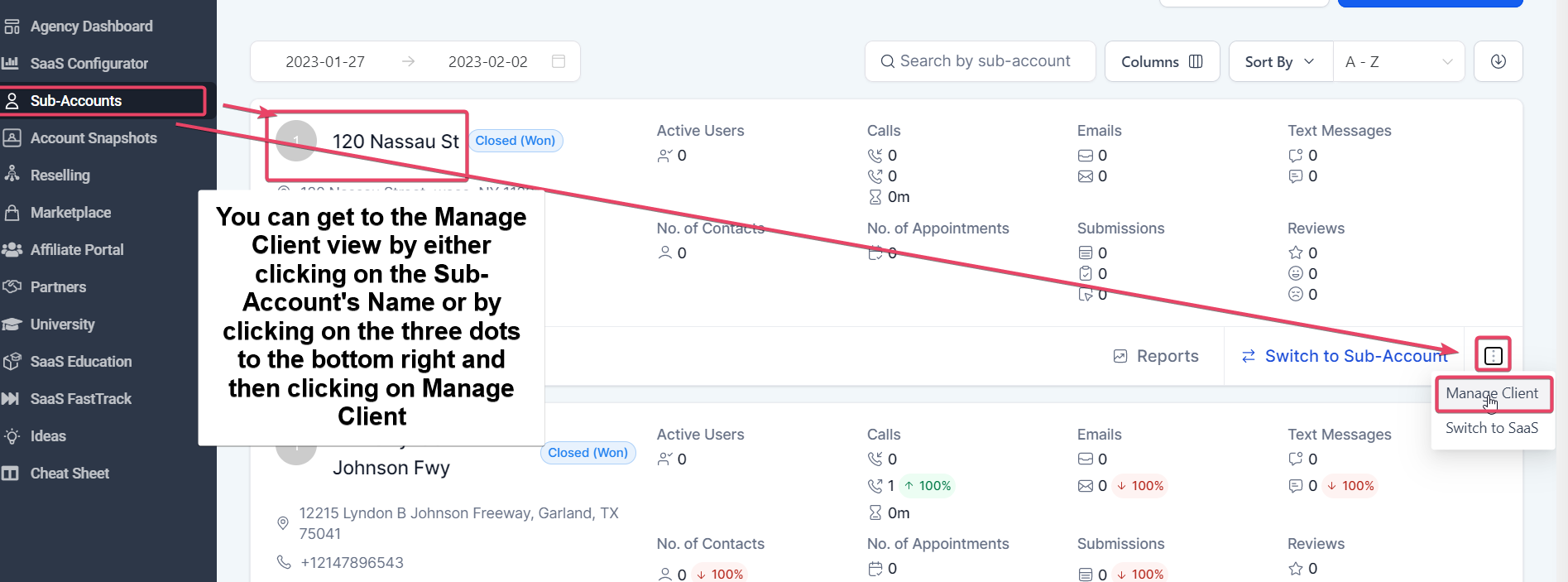Open the Columns selector
1568x582 pixels.
click(x=1162, y=61)
